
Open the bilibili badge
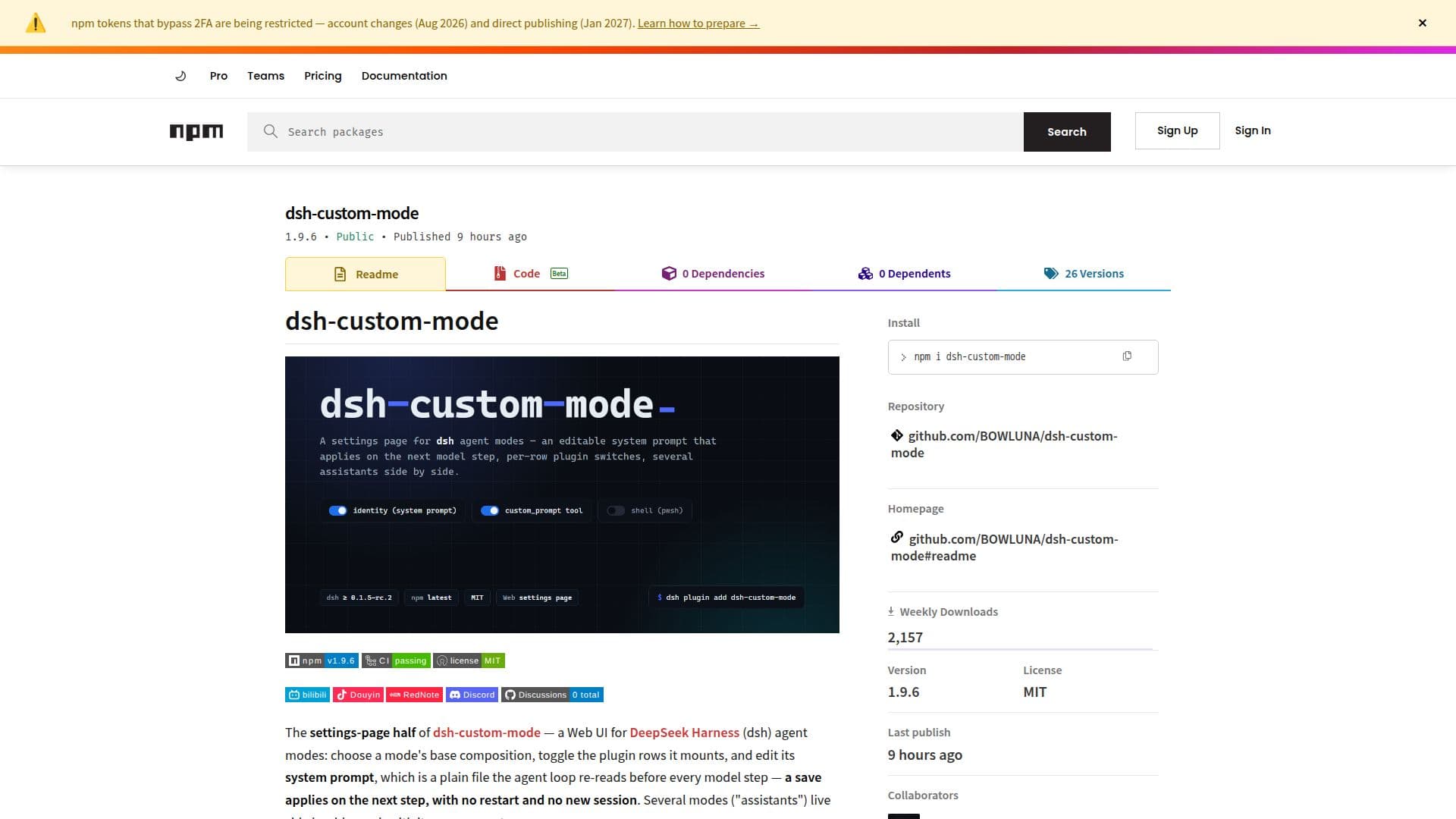(x=307, y=695)
